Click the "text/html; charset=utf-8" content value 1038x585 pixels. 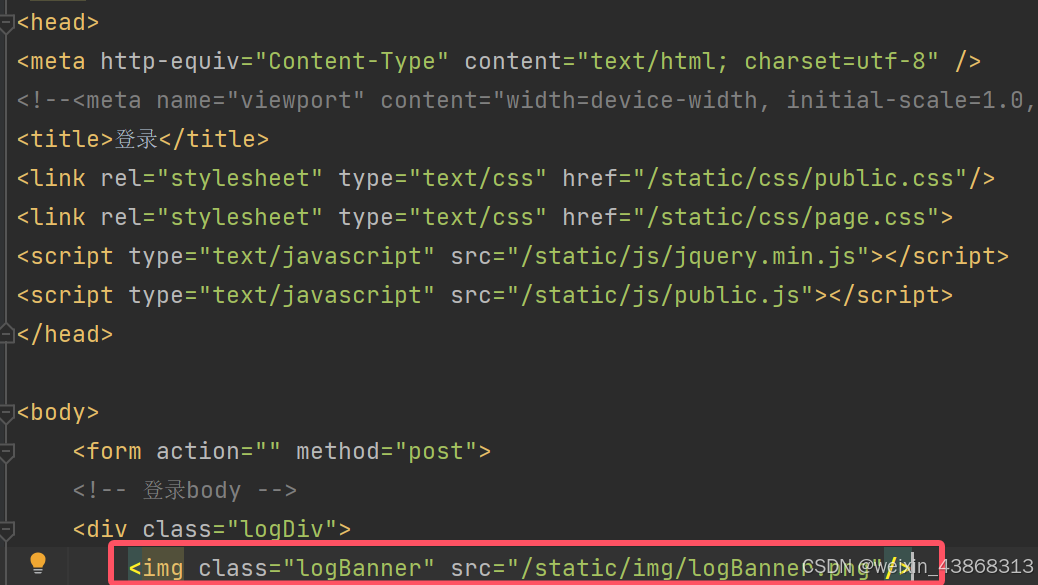757,62
